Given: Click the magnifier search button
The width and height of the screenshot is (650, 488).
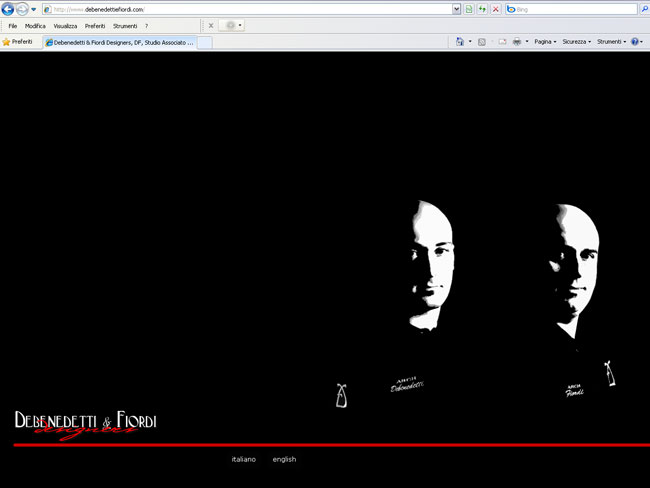Looking at the screenshot, I should point(645,9).
